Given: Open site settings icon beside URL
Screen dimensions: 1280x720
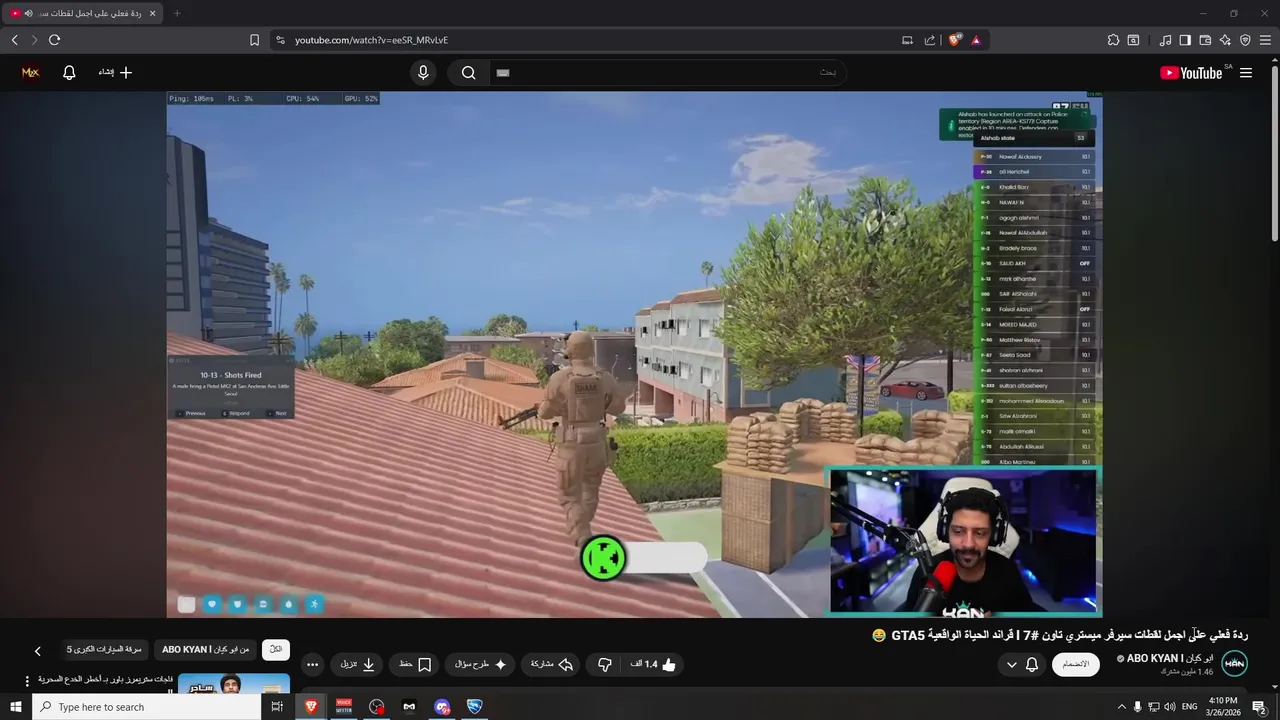Looking at the screenshot, I should [280, 40].
